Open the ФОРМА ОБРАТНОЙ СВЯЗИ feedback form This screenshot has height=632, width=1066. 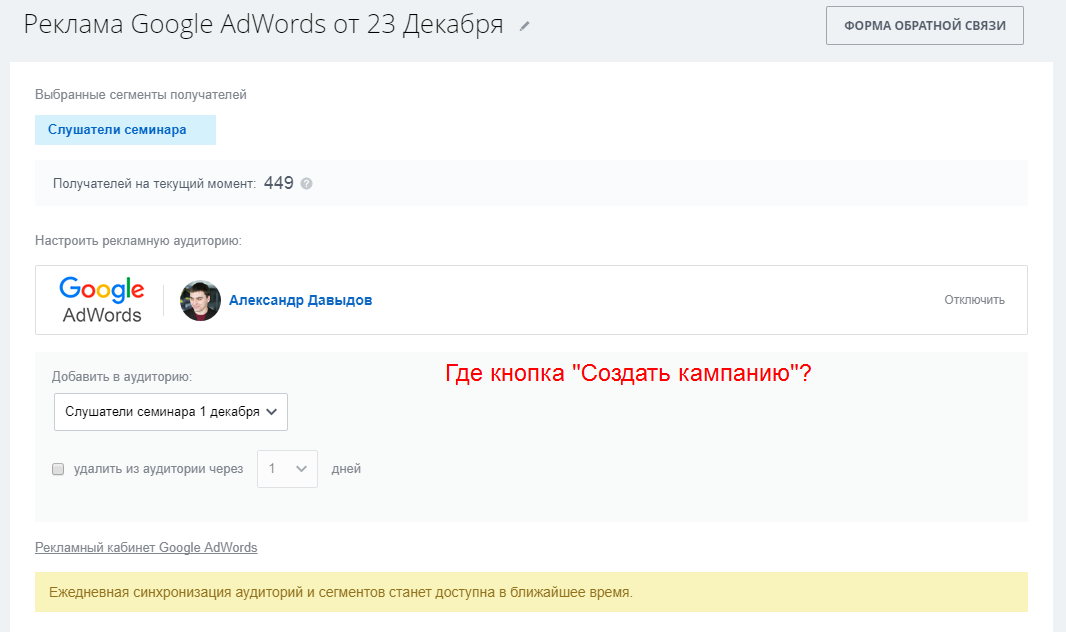tap(925, 26)
